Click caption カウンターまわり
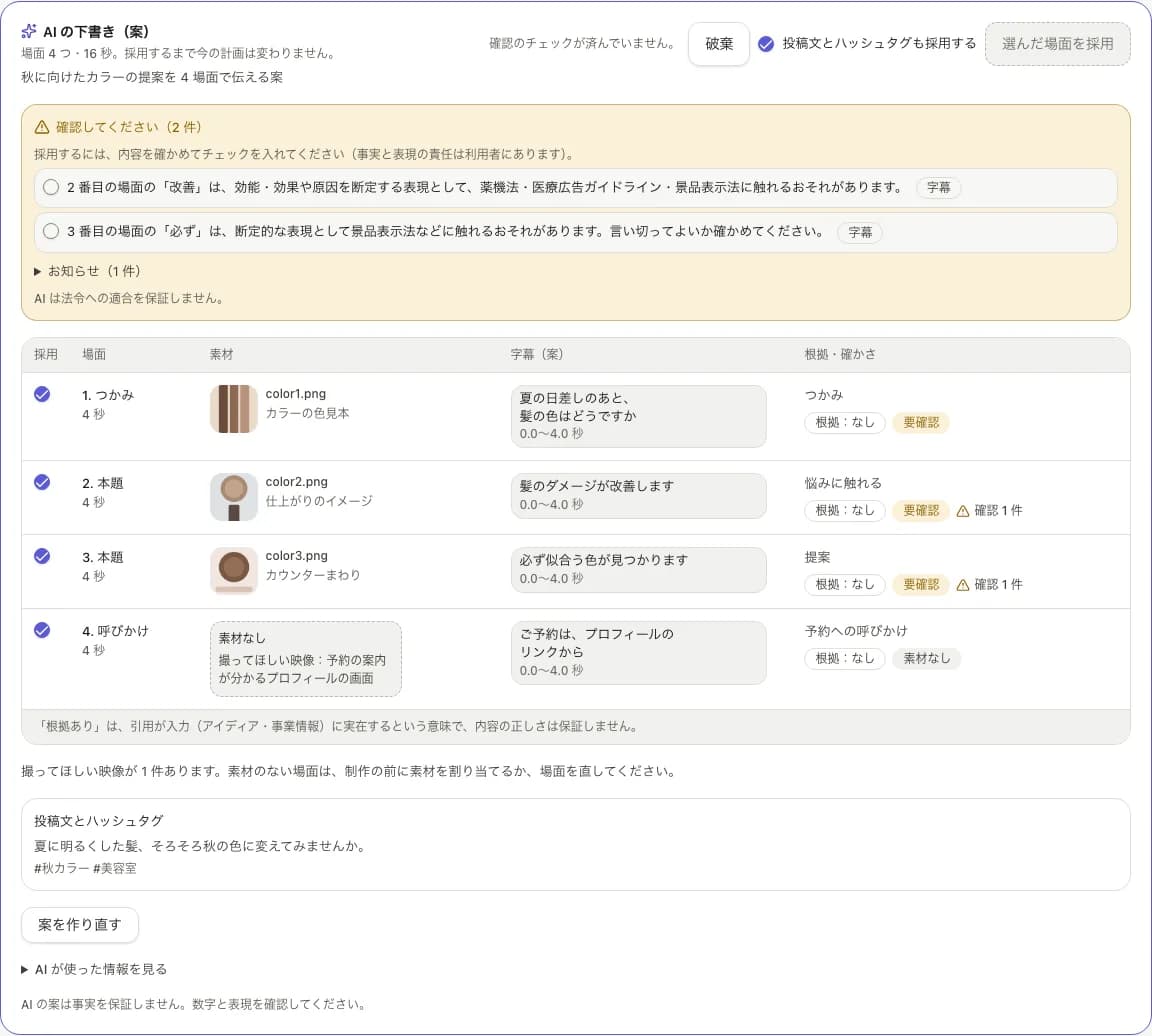 (313, 575)
